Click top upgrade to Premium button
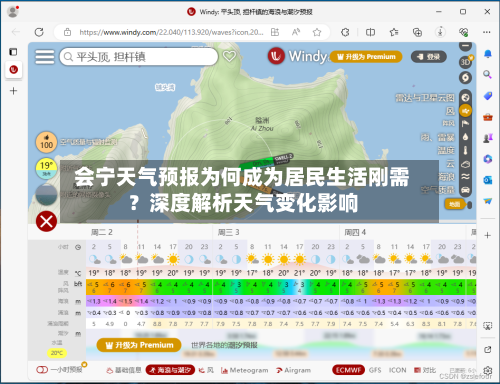 pyautogui.click(x=366, y=57)
